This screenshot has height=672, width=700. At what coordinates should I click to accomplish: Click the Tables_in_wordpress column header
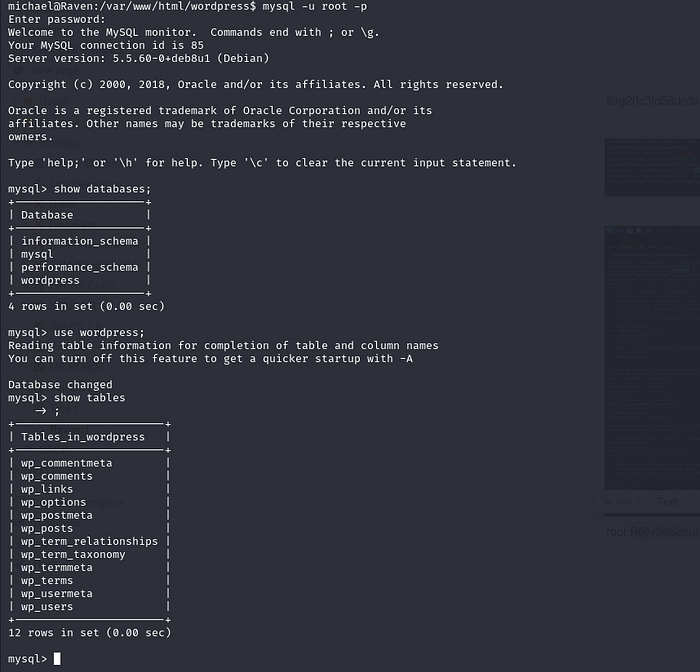tap(82, 436)
